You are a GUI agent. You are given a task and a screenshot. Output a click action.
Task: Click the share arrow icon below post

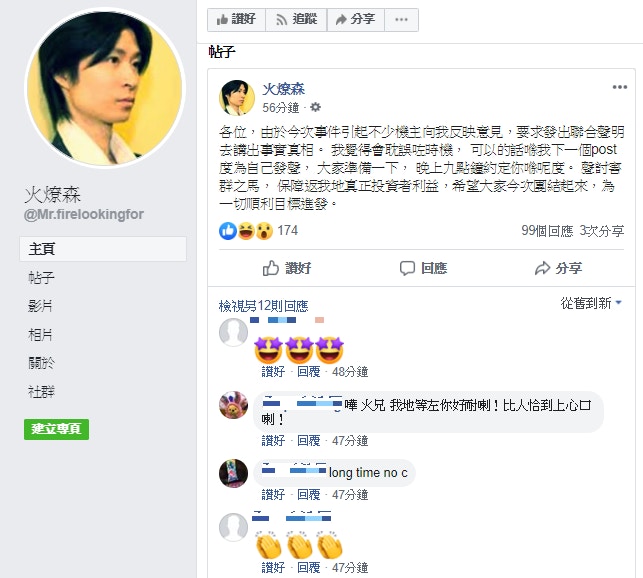tap(542, 268)
